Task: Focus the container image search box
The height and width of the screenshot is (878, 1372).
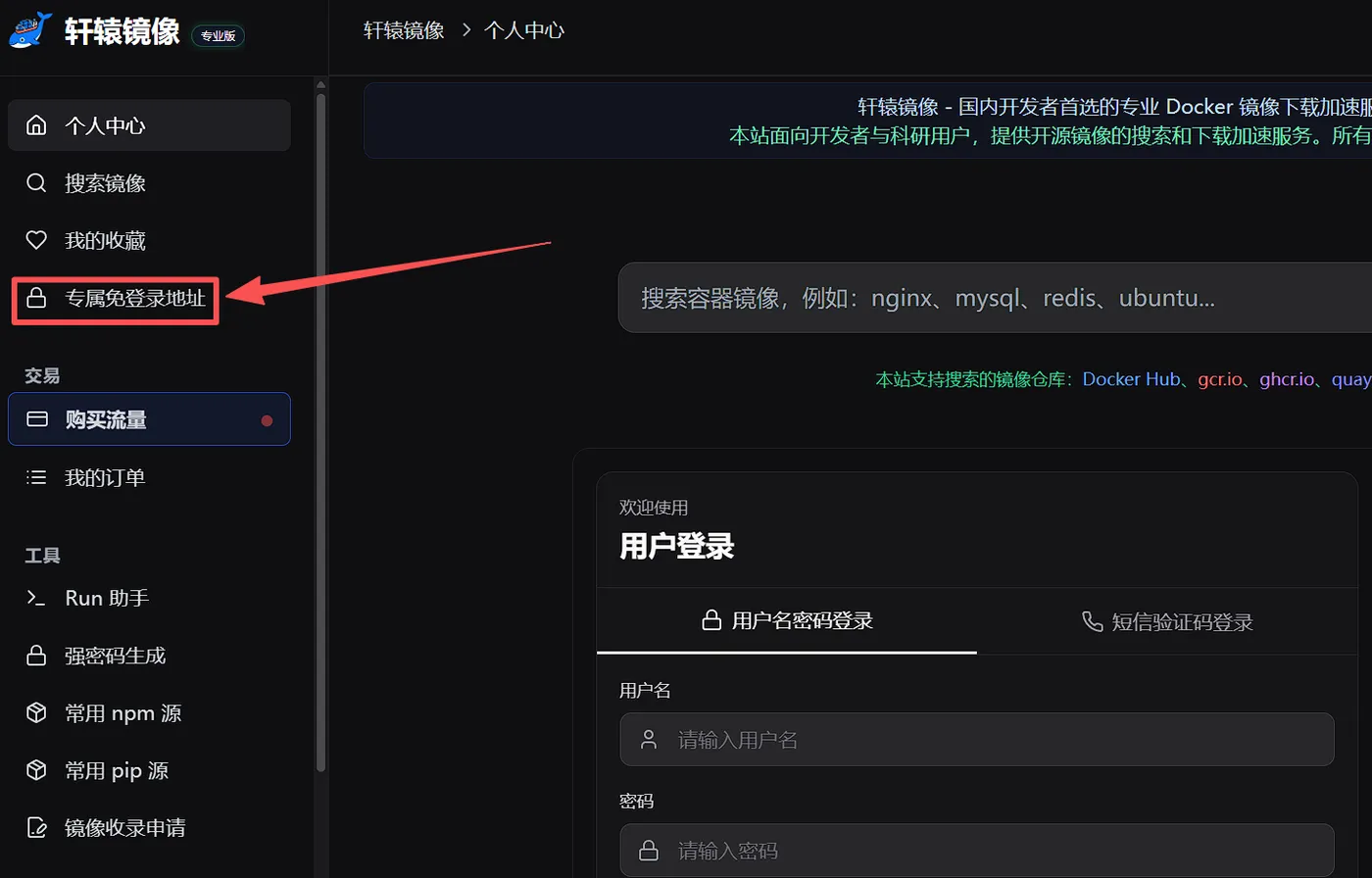Action: coord(995,298)
